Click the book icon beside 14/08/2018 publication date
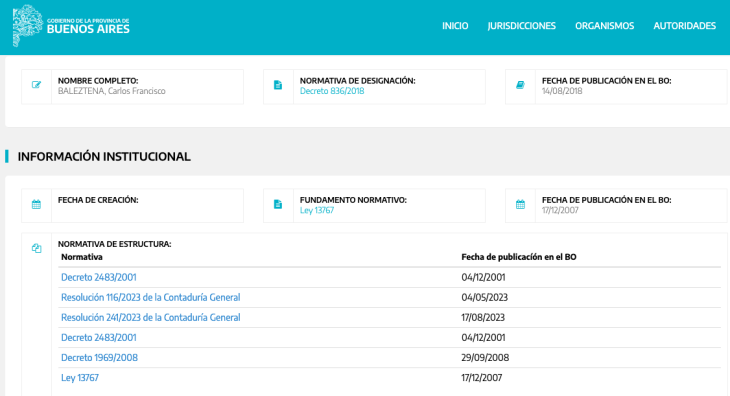 pyautogui.click(x=520, y=85)
